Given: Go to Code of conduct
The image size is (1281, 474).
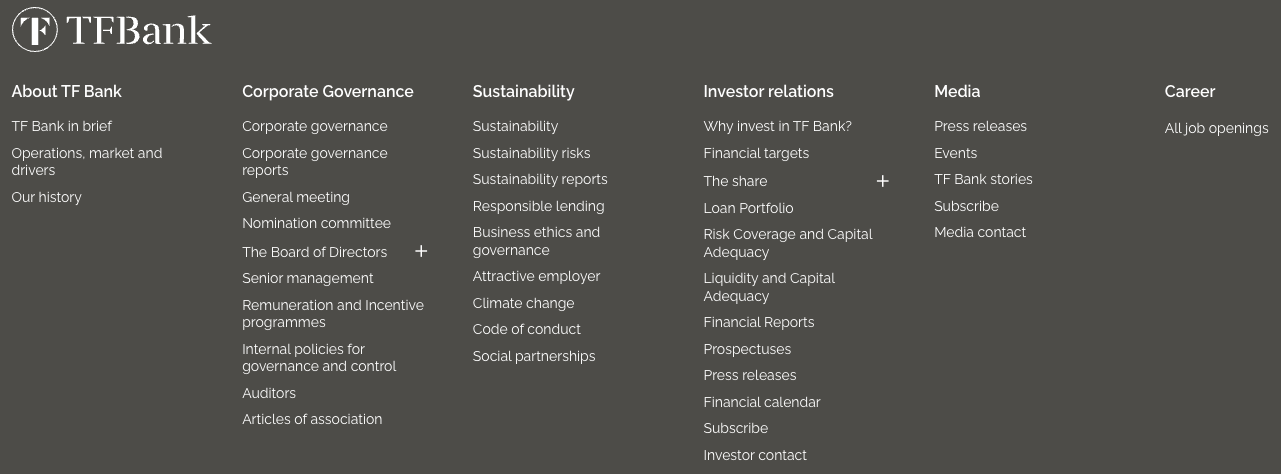Looking at the screenshot, I should point(526,329).
